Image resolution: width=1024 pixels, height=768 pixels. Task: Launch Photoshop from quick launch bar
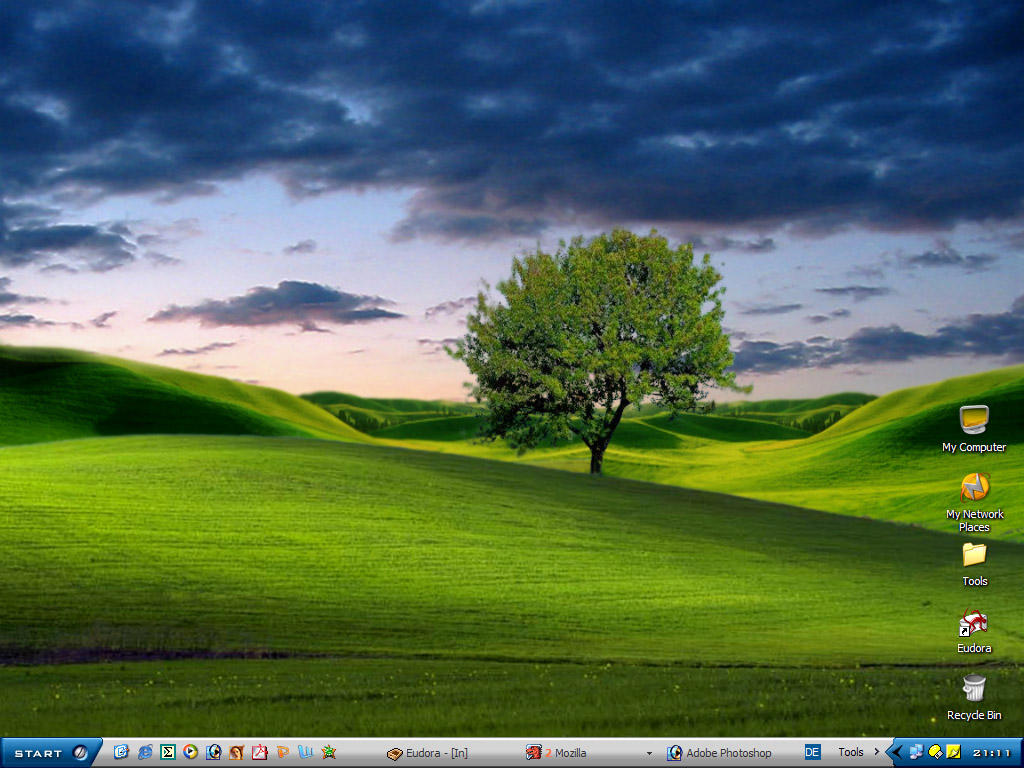click(214, 752)
